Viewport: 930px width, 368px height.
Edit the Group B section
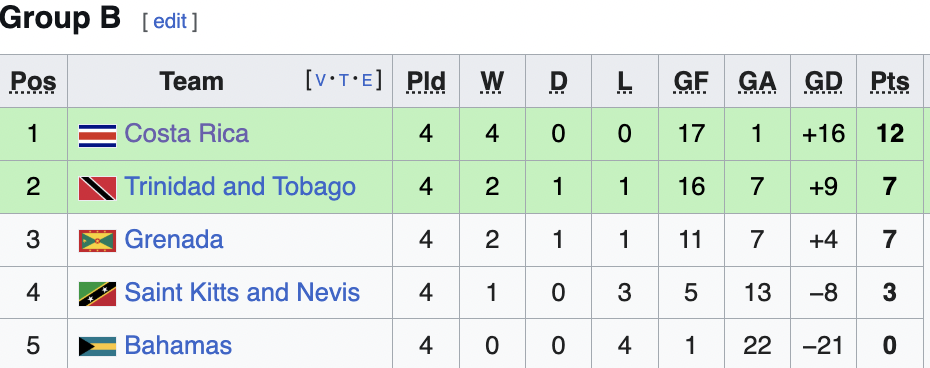click(170, 21)
